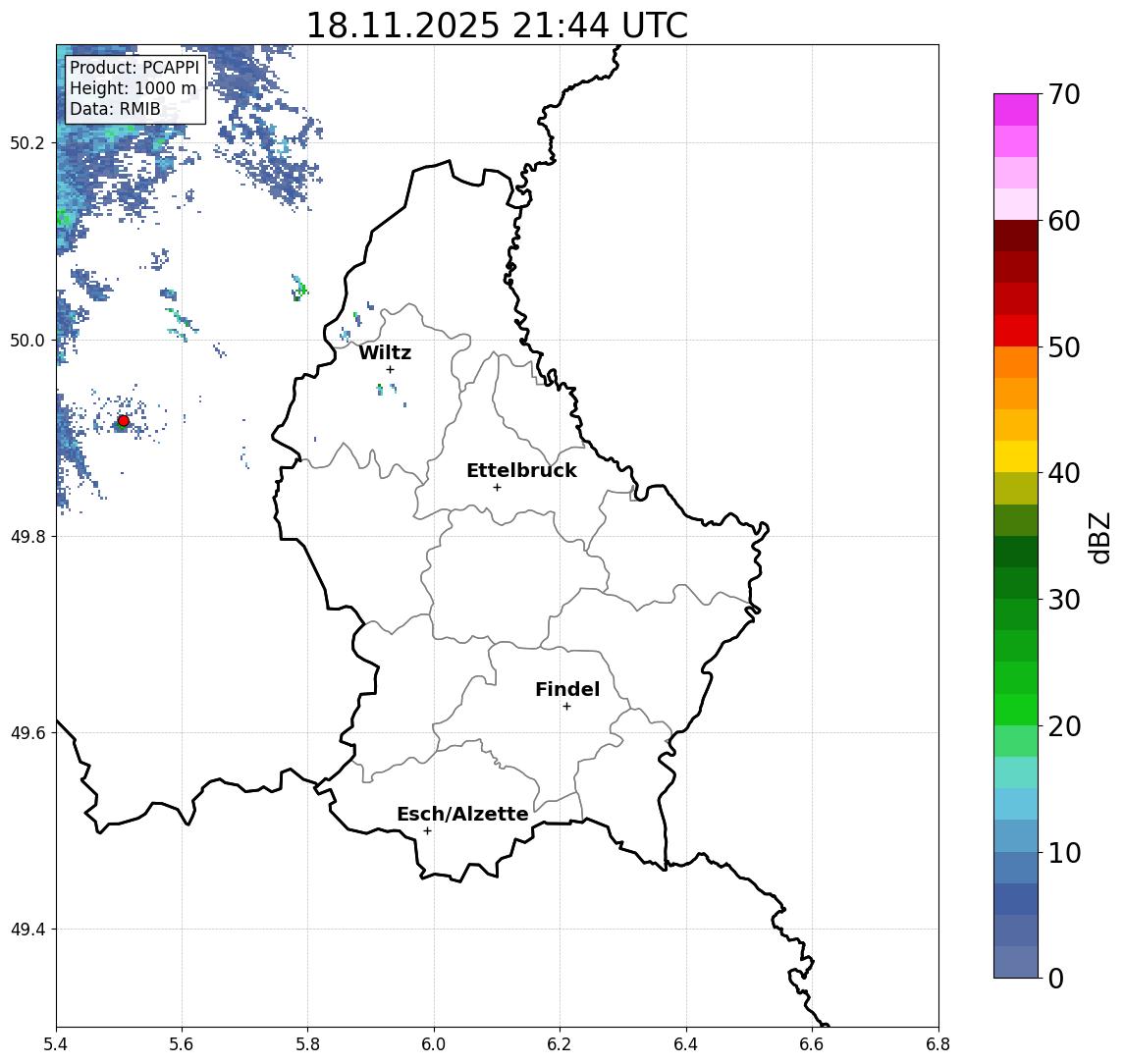Click the dBZ colorbar axis label
The image size is (1124, 1064).
pos(1099,538)
